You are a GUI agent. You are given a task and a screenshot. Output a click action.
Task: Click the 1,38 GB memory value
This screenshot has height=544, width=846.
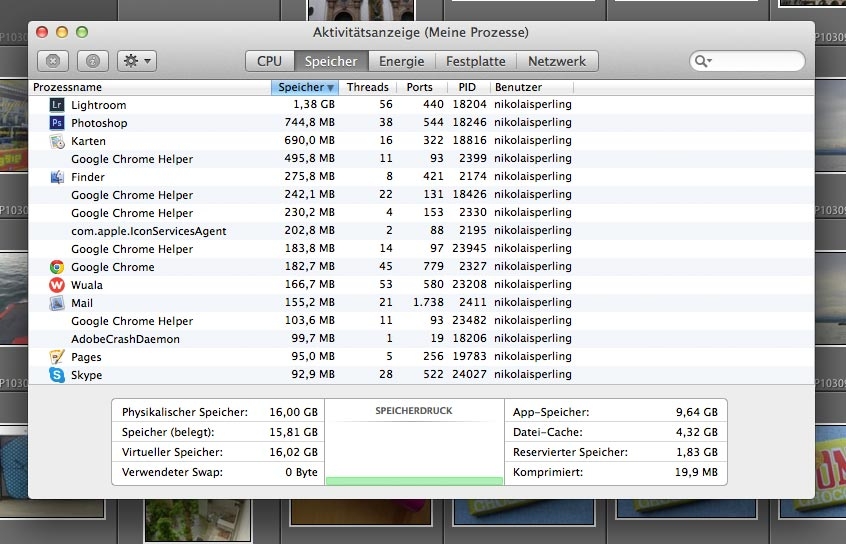[314, 104]
